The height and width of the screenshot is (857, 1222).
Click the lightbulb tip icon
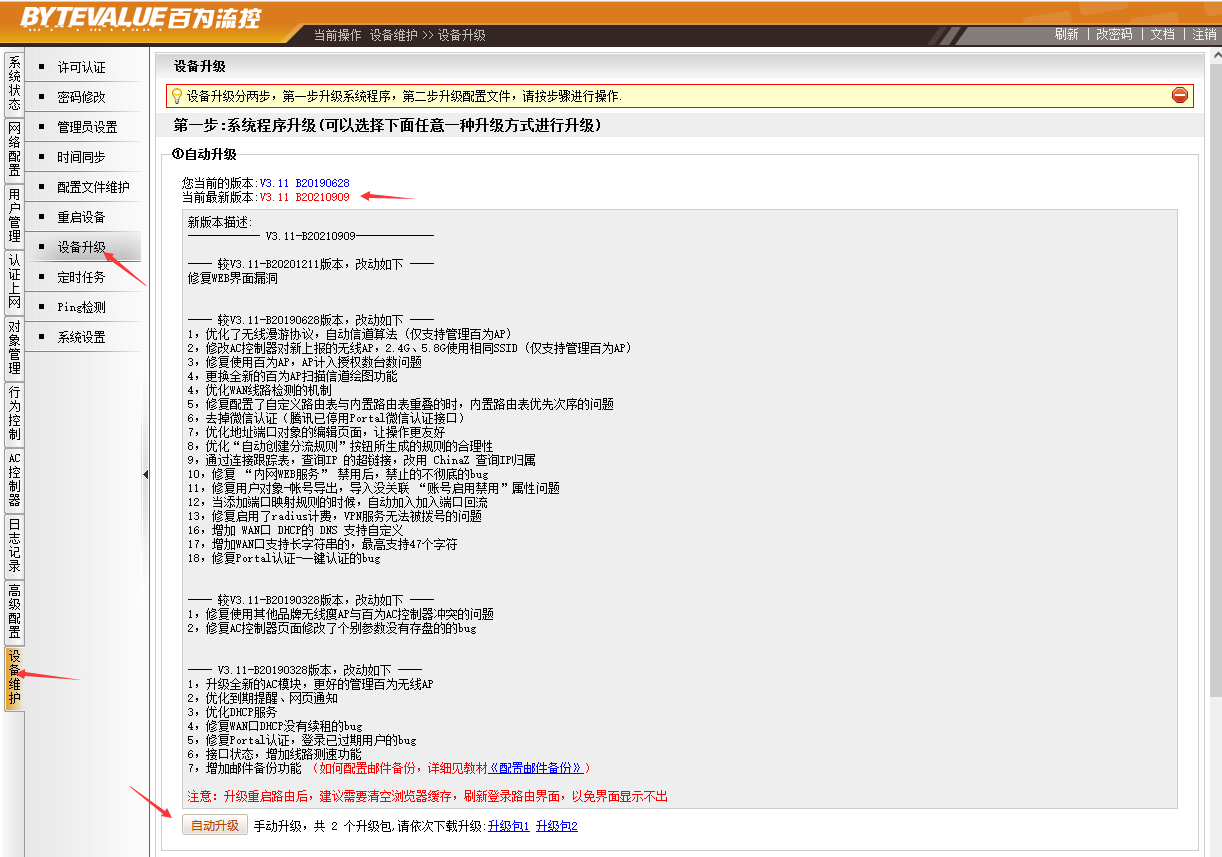[176, 96]
